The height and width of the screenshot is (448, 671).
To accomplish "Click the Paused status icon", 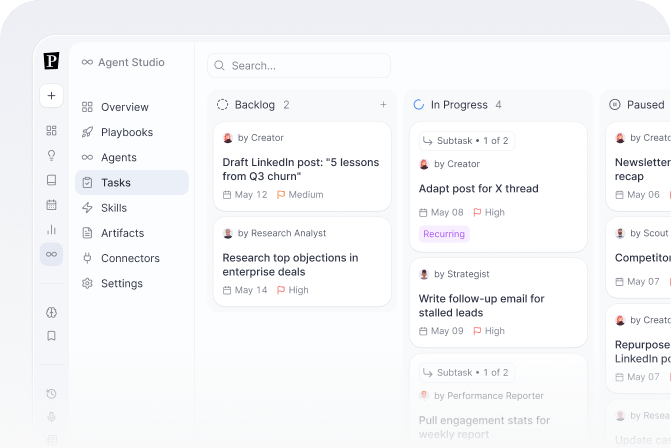I will point(615,105).
